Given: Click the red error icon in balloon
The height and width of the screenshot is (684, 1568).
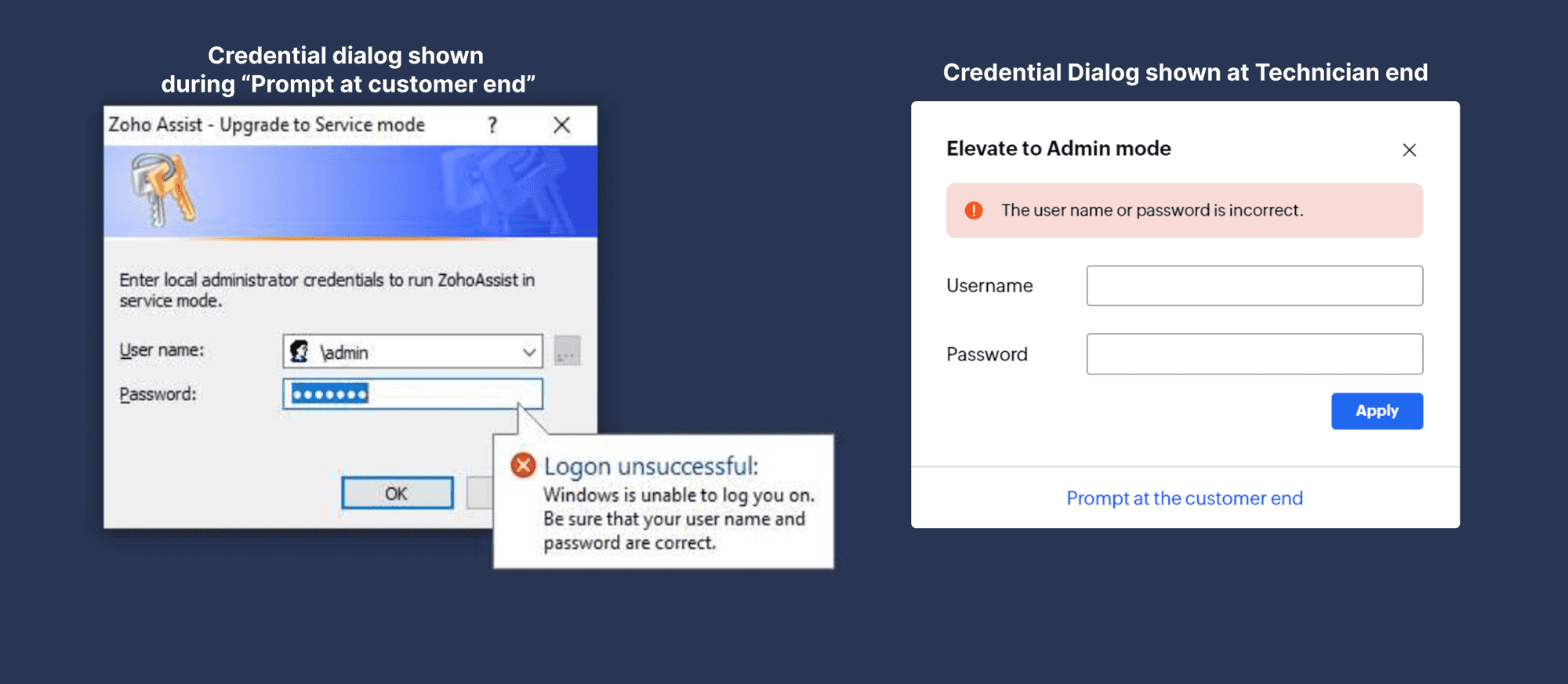Looking at the screenshot, I should click(523, 465).
